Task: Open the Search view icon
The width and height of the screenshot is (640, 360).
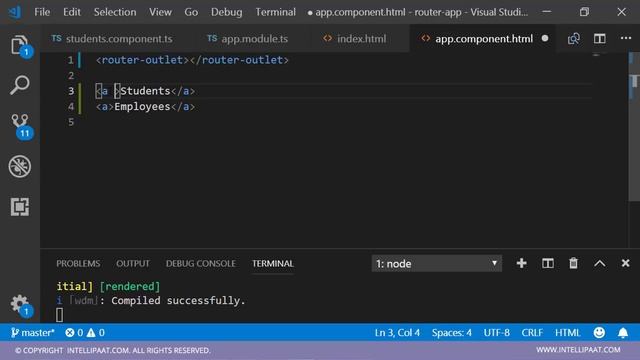Action: pyautogui.click(x=20, y=85)
